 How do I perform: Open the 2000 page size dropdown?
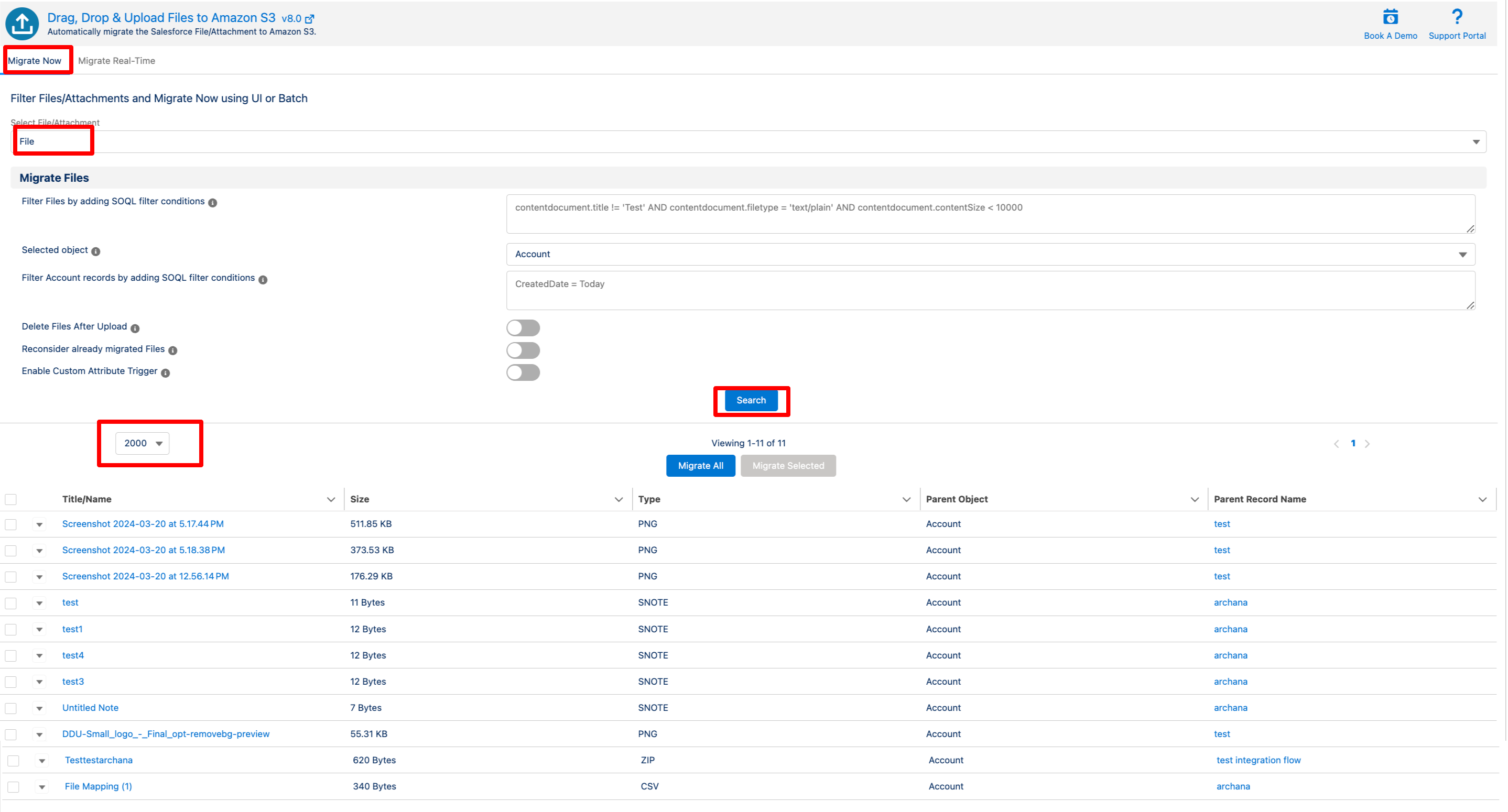pos(142,443)
